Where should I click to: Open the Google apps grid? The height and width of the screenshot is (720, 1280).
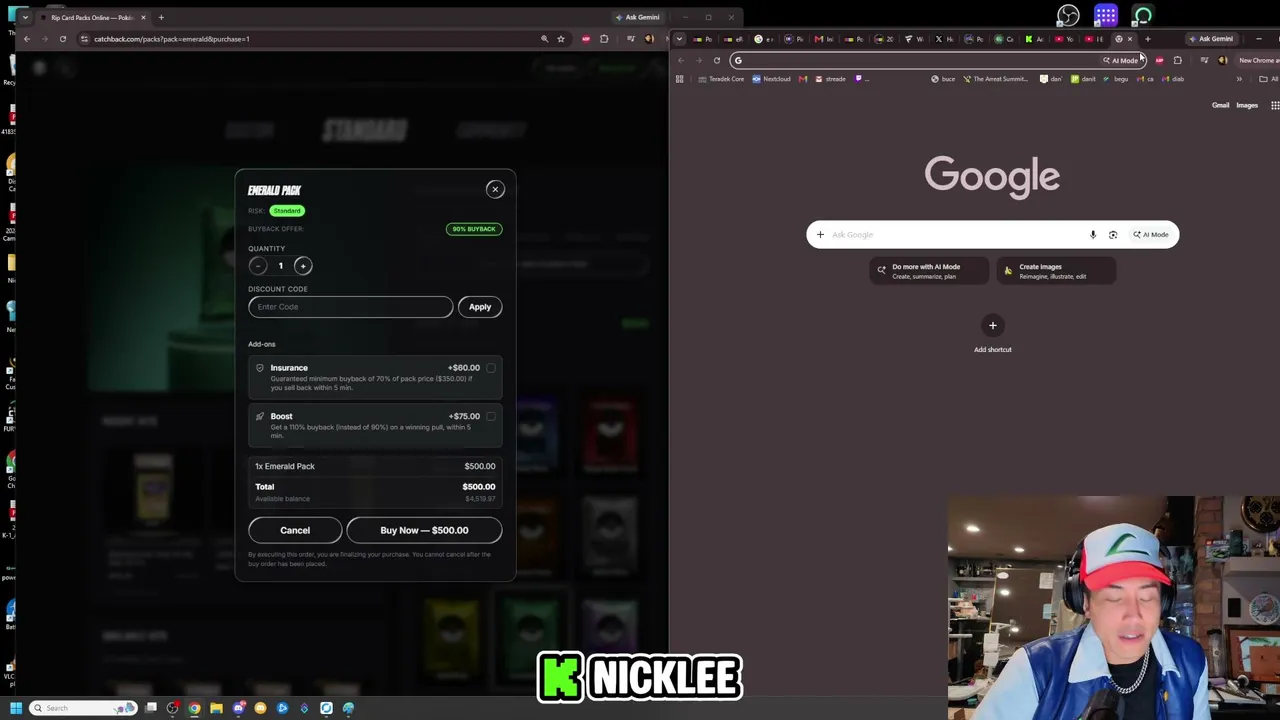point(1275,105)
